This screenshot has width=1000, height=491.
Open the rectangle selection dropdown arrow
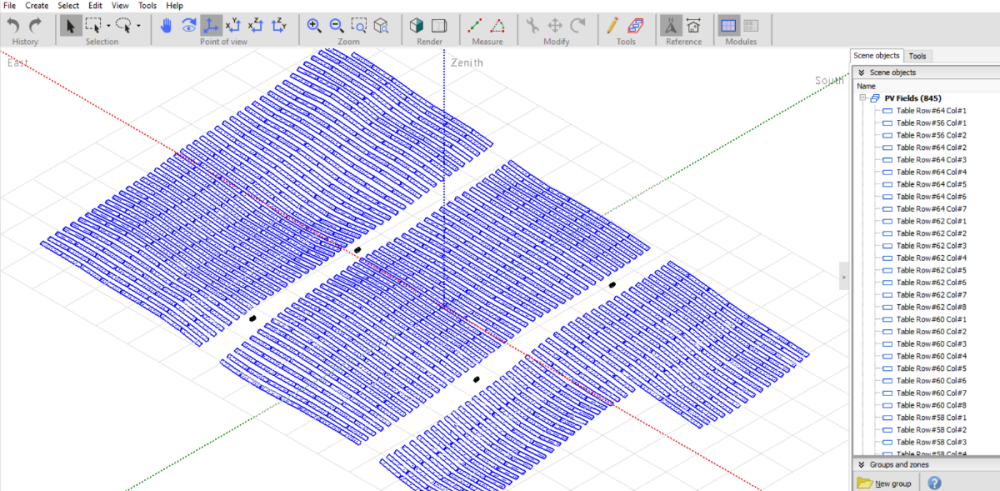[108, 26]
